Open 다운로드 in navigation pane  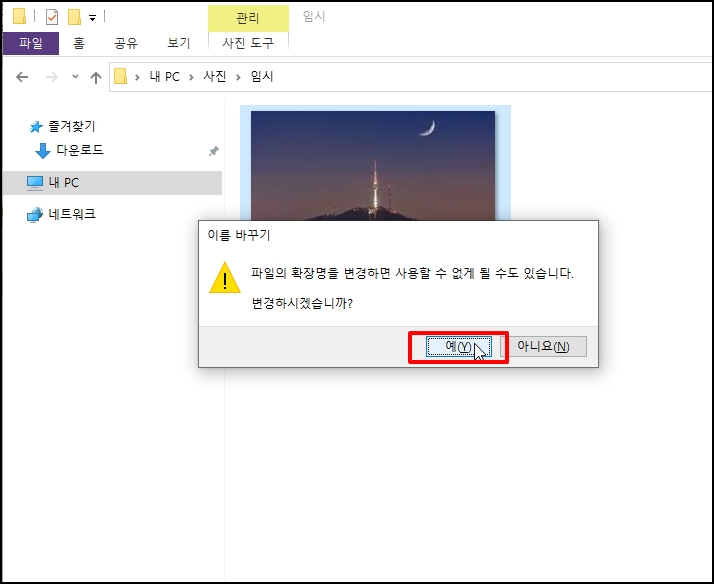click(x=80, y=150)
